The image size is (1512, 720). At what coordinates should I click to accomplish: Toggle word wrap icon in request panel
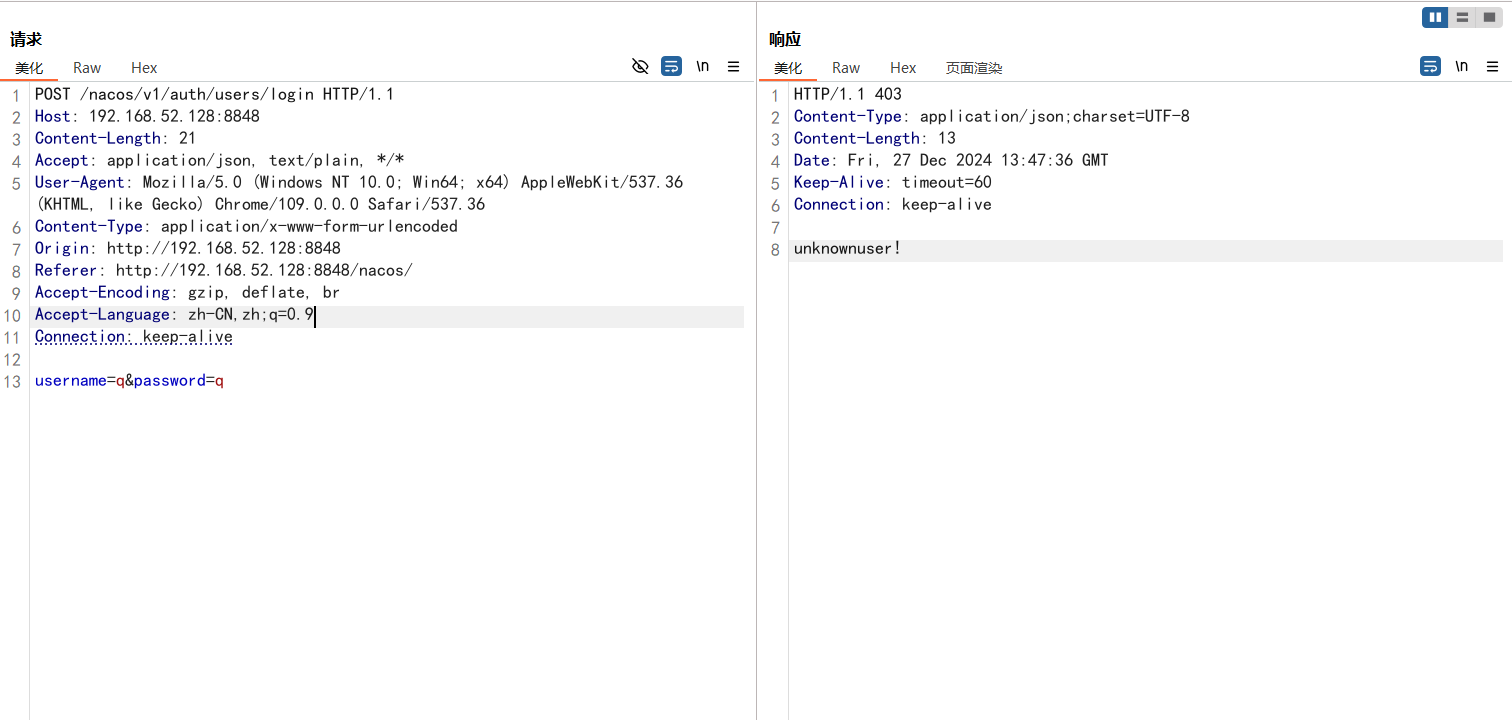coord(672,66)
